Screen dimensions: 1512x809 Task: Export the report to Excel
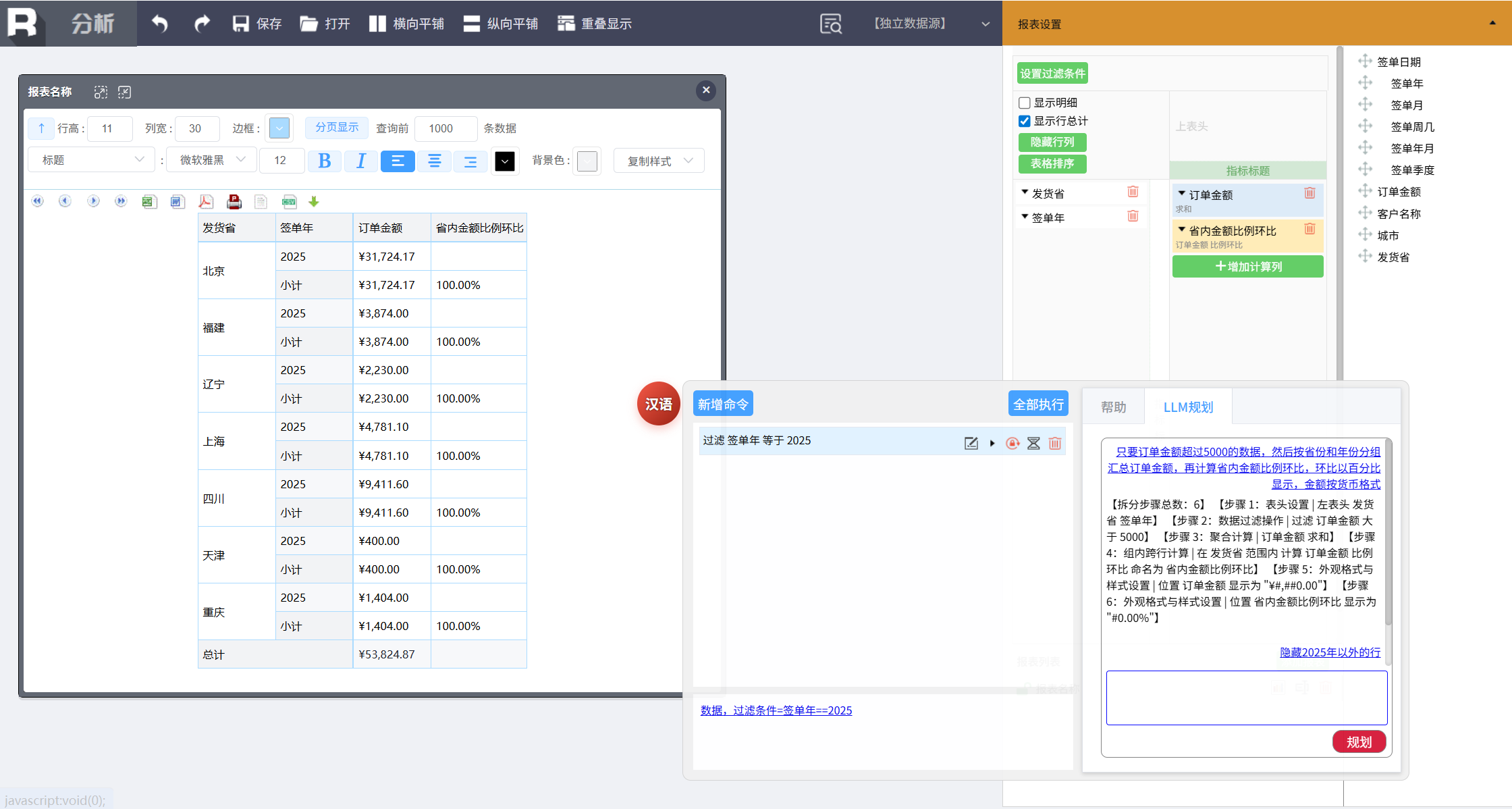(x=149, y=201)
